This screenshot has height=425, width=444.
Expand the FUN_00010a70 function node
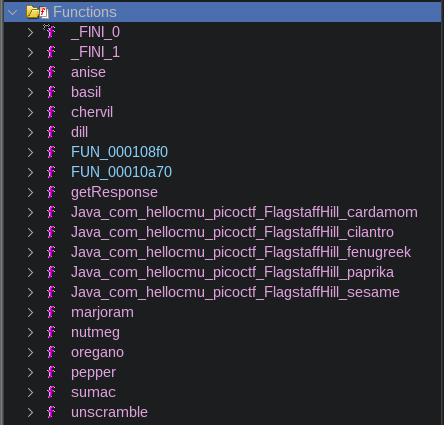[x=30, y=172]
